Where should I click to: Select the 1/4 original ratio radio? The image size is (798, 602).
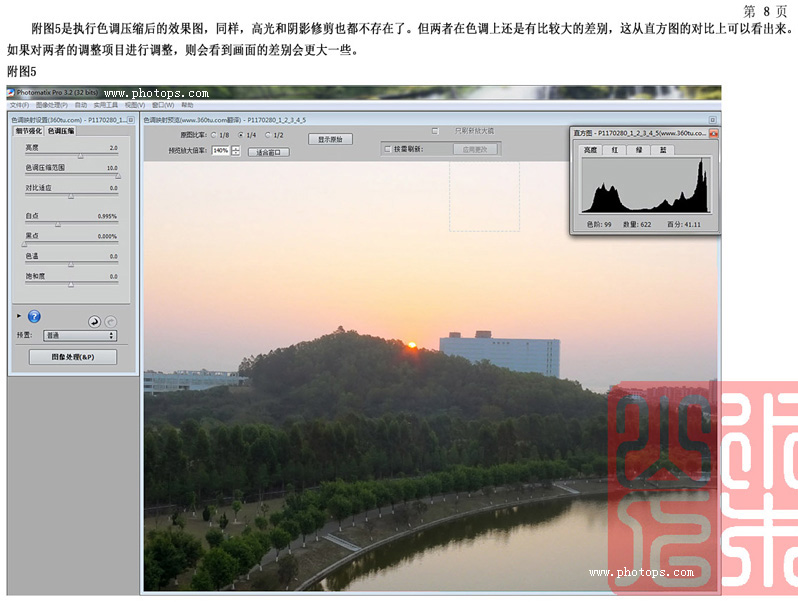tap(241, 135)
